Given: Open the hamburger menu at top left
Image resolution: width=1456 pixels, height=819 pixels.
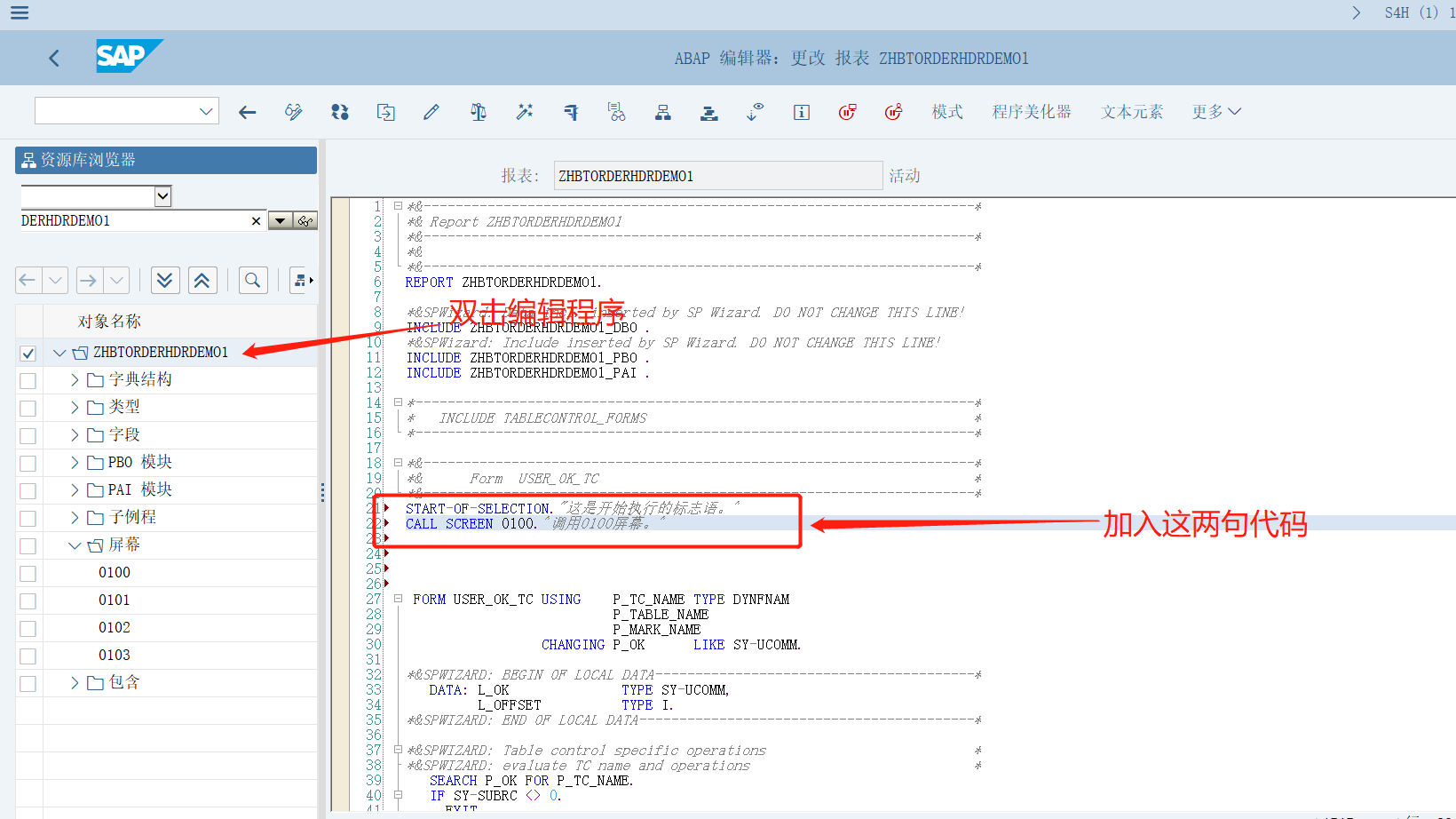Looking at the screenshot, I should (x=20, y=12).
